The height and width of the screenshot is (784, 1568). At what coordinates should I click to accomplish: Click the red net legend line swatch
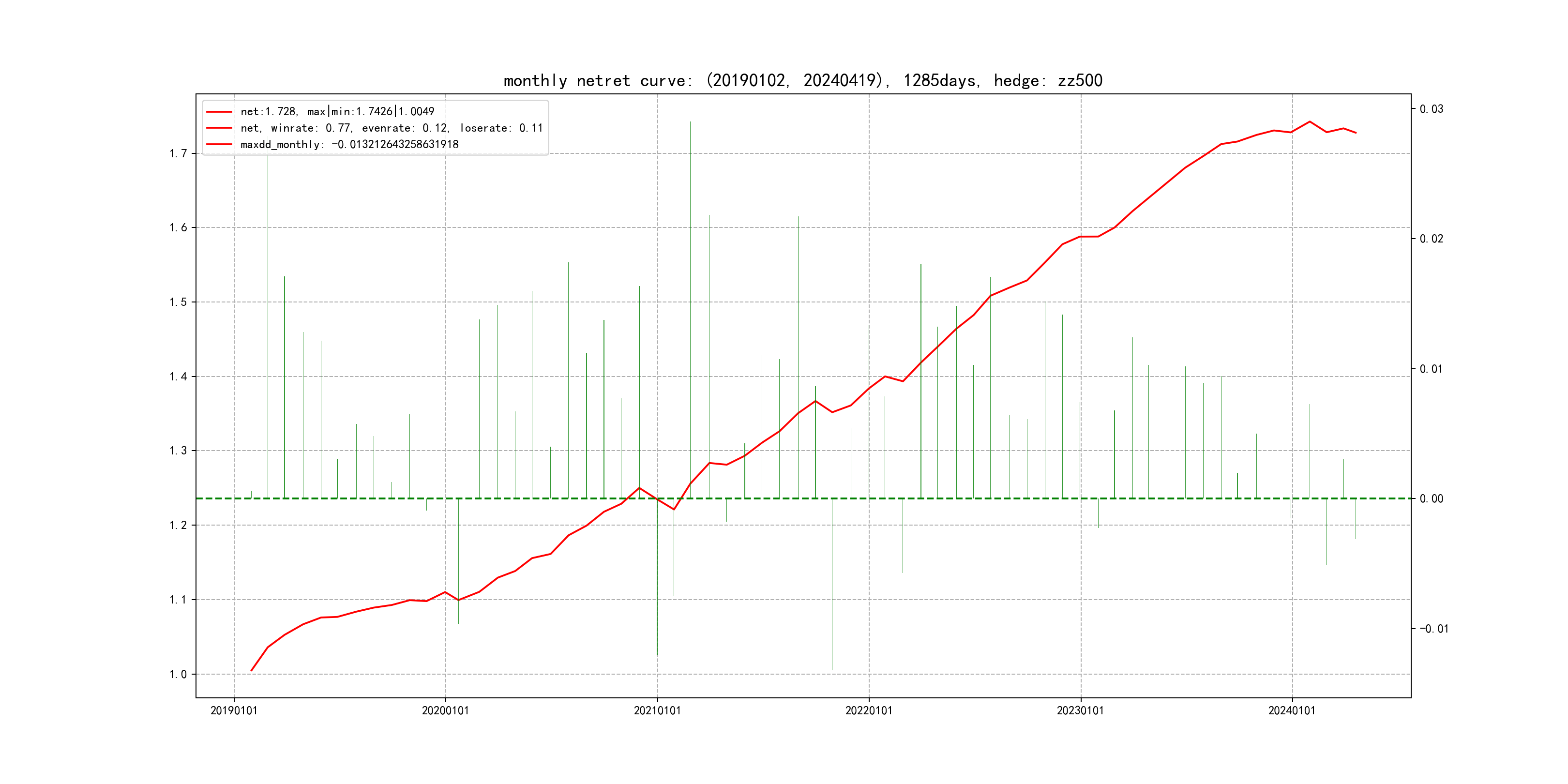coord(219,112)
